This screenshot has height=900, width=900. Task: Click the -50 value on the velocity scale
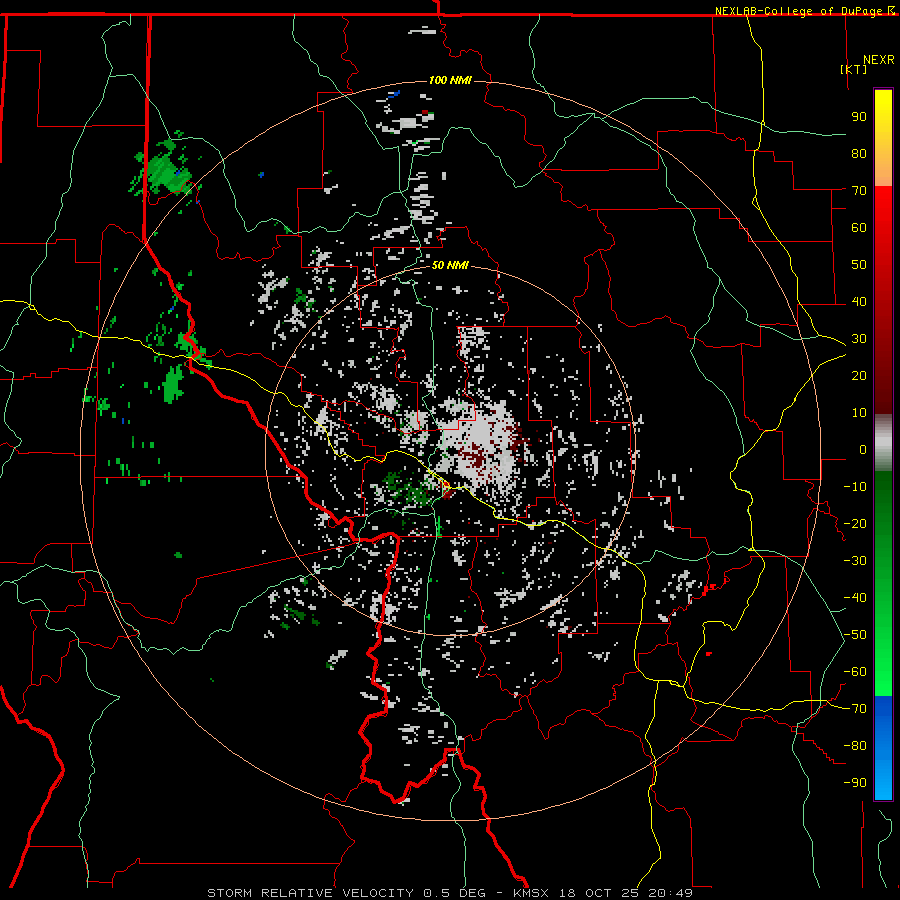click(x=855, y=635)
